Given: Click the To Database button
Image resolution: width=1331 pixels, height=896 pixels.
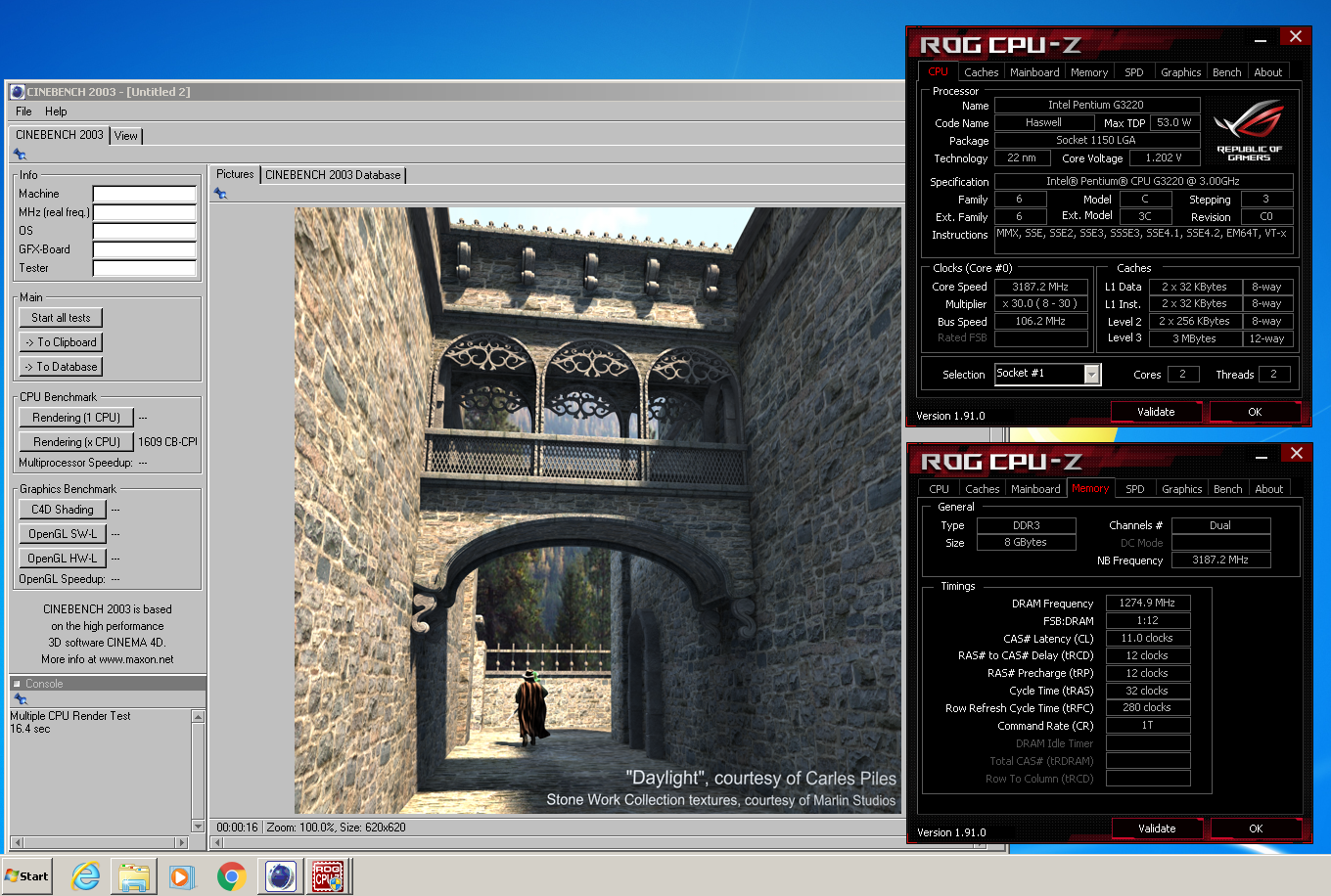Looking at the screenshot, I should (x=61, y=367).
